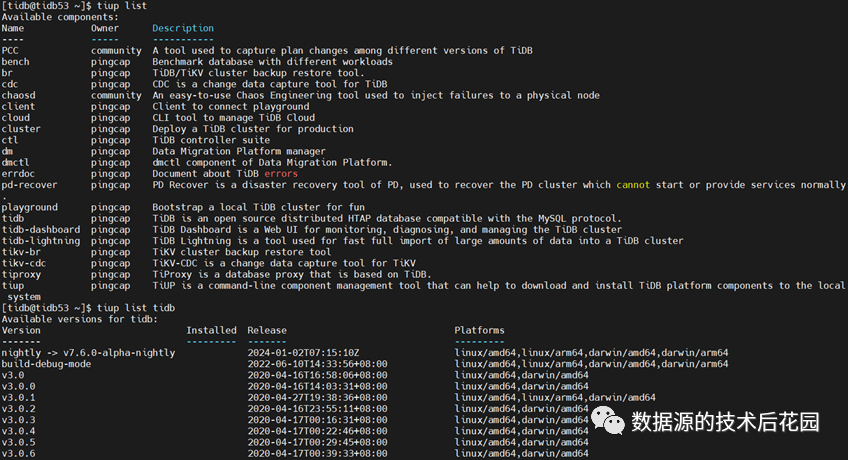Click the tiproxy component name
848x460 pixels.
22,274
